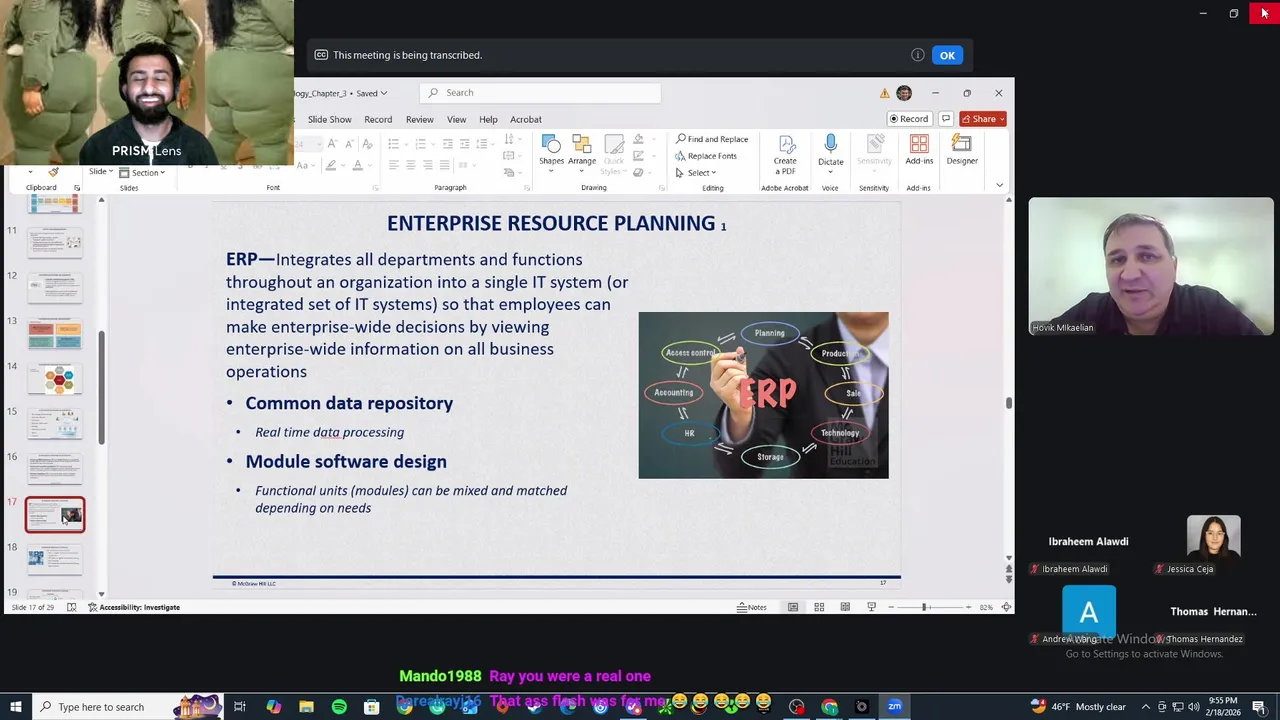Open the Slide Show tab
The height and width of the screenshot is (720, 1280).
329,119
